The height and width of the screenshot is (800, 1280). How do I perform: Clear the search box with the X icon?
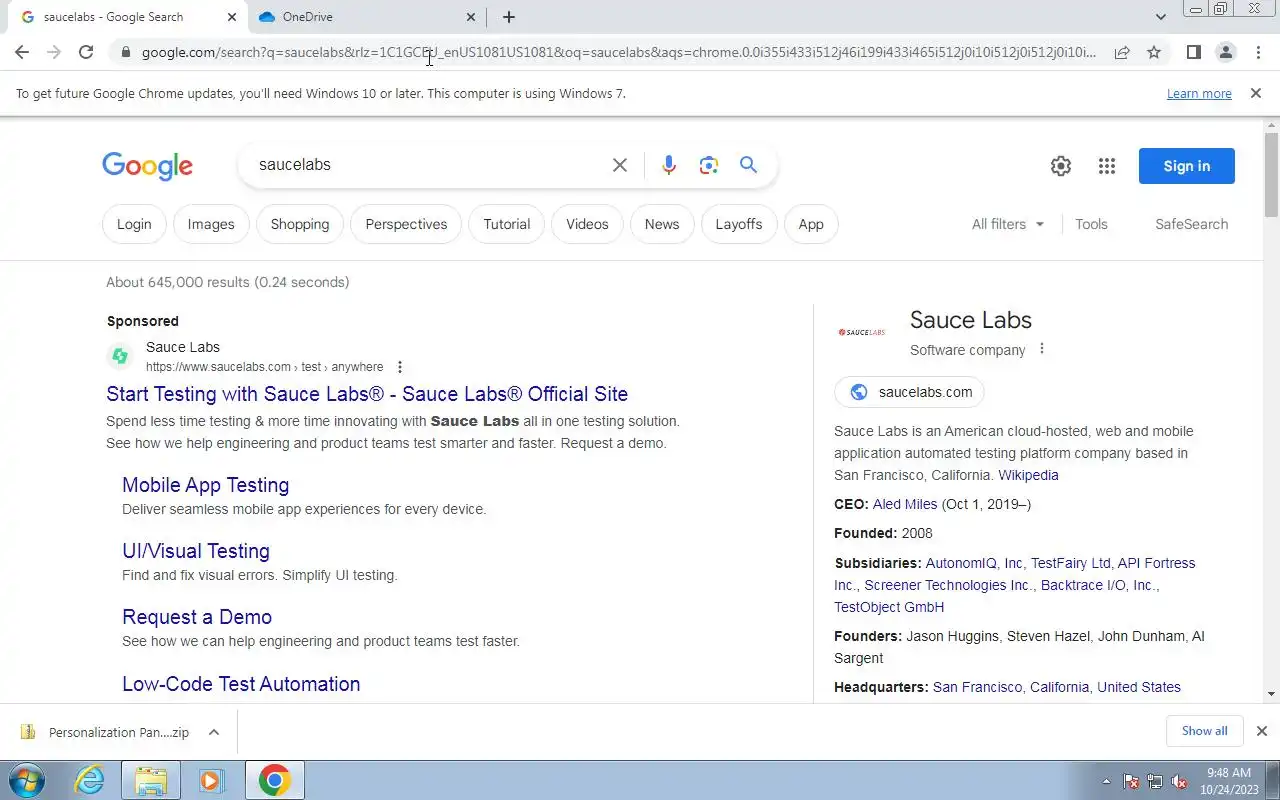click(620, 165)
